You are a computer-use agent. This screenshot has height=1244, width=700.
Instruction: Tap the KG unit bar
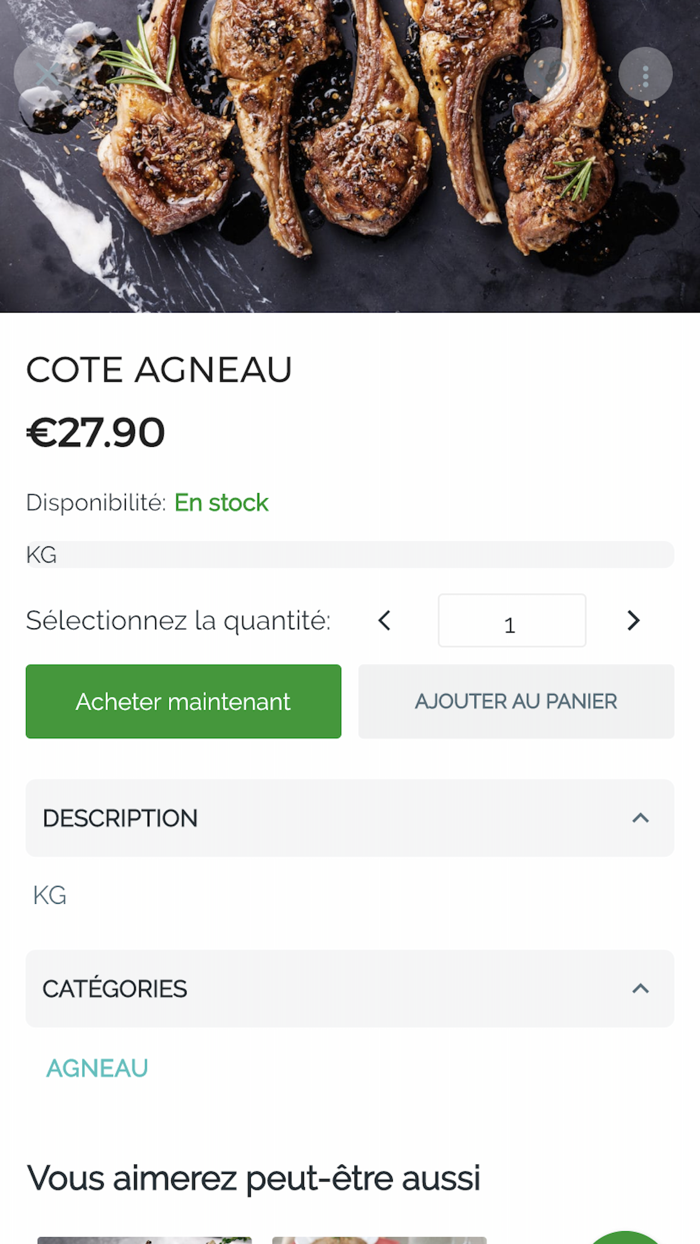point(349,555)
